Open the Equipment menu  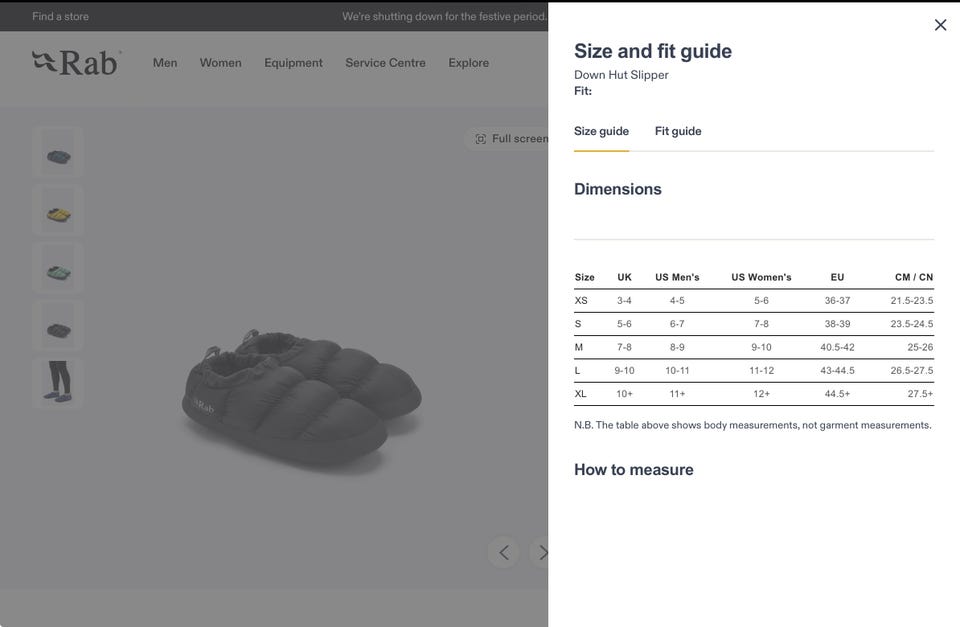tap(293, 63)
